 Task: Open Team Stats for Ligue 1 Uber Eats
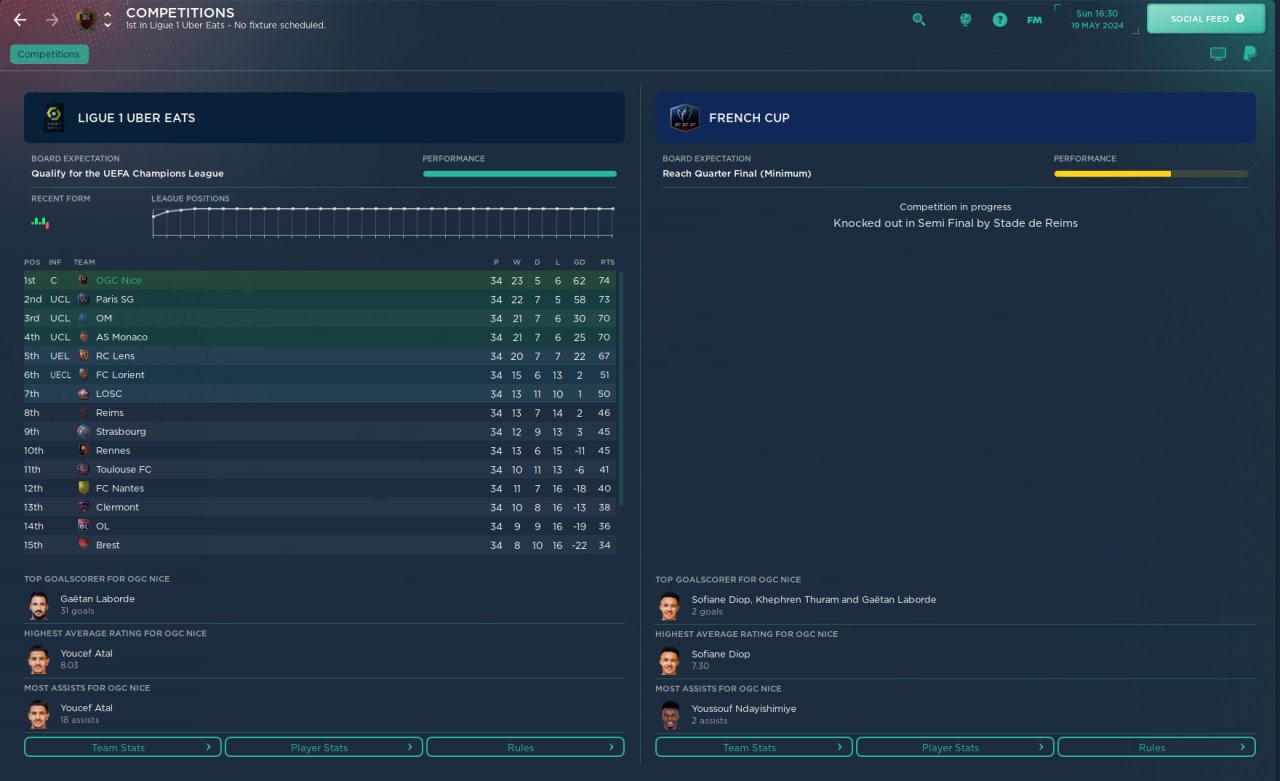tap(123, 747)
